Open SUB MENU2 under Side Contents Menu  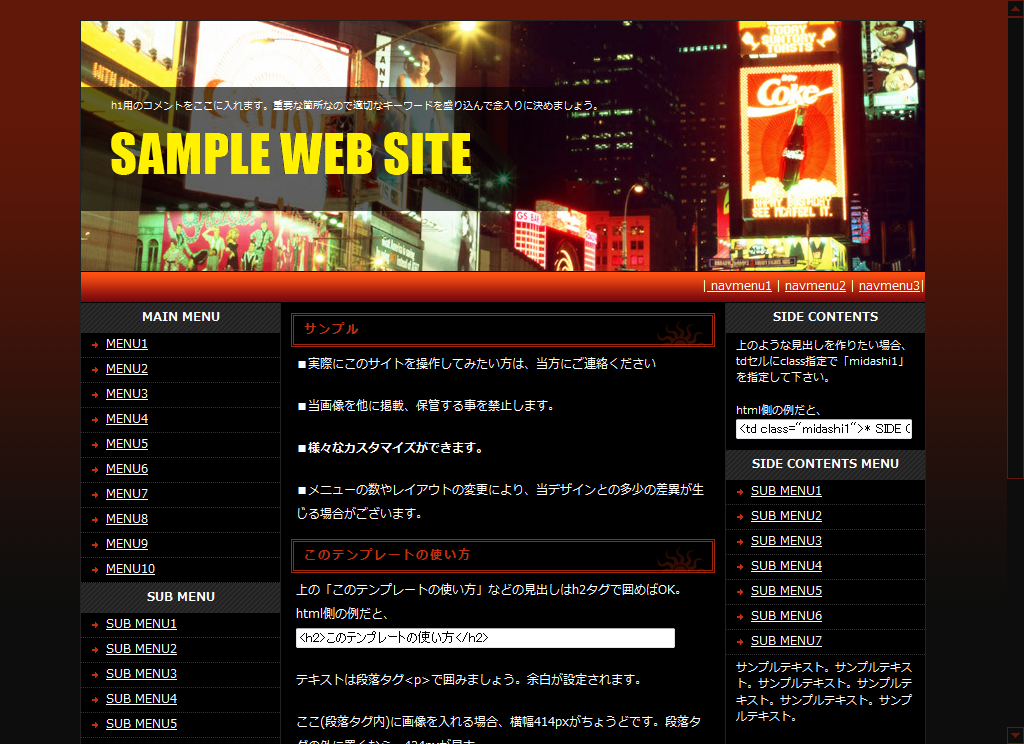[x=786, y=516]
